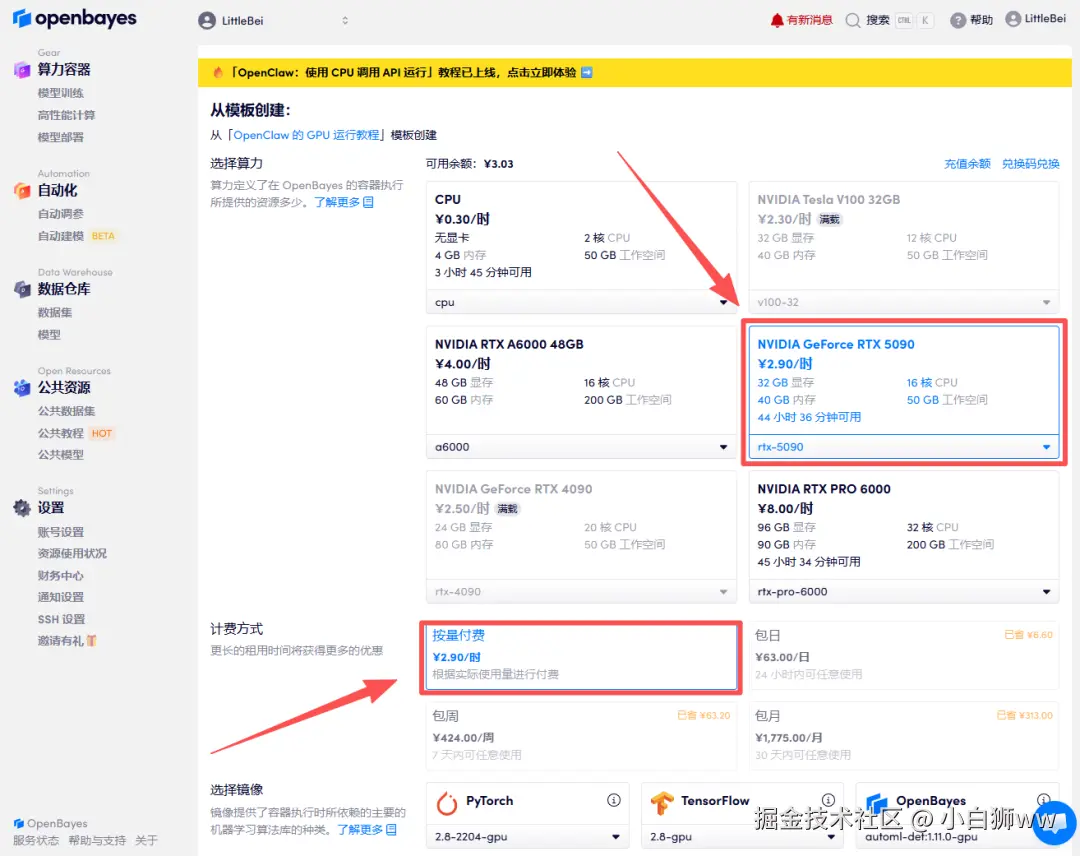Click 关于 in the footer
The height and width of the screenshot is (856, 1080).
146,840
